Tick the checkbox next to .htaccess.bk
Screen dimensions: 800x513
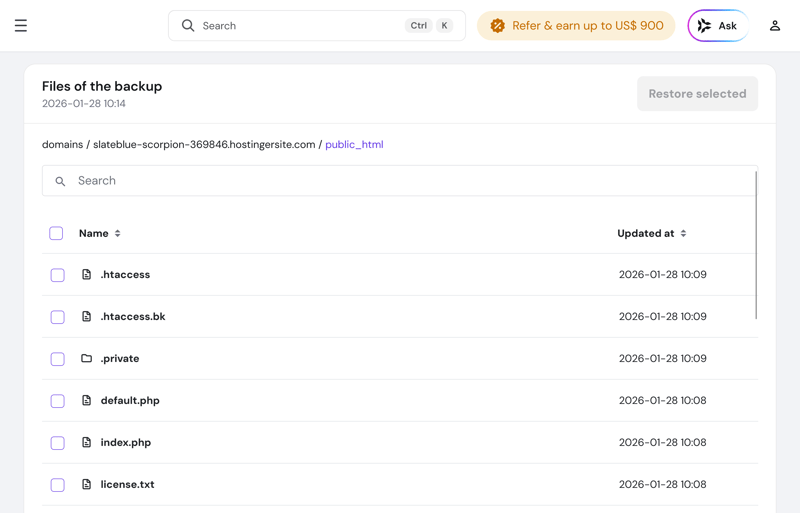57,317
